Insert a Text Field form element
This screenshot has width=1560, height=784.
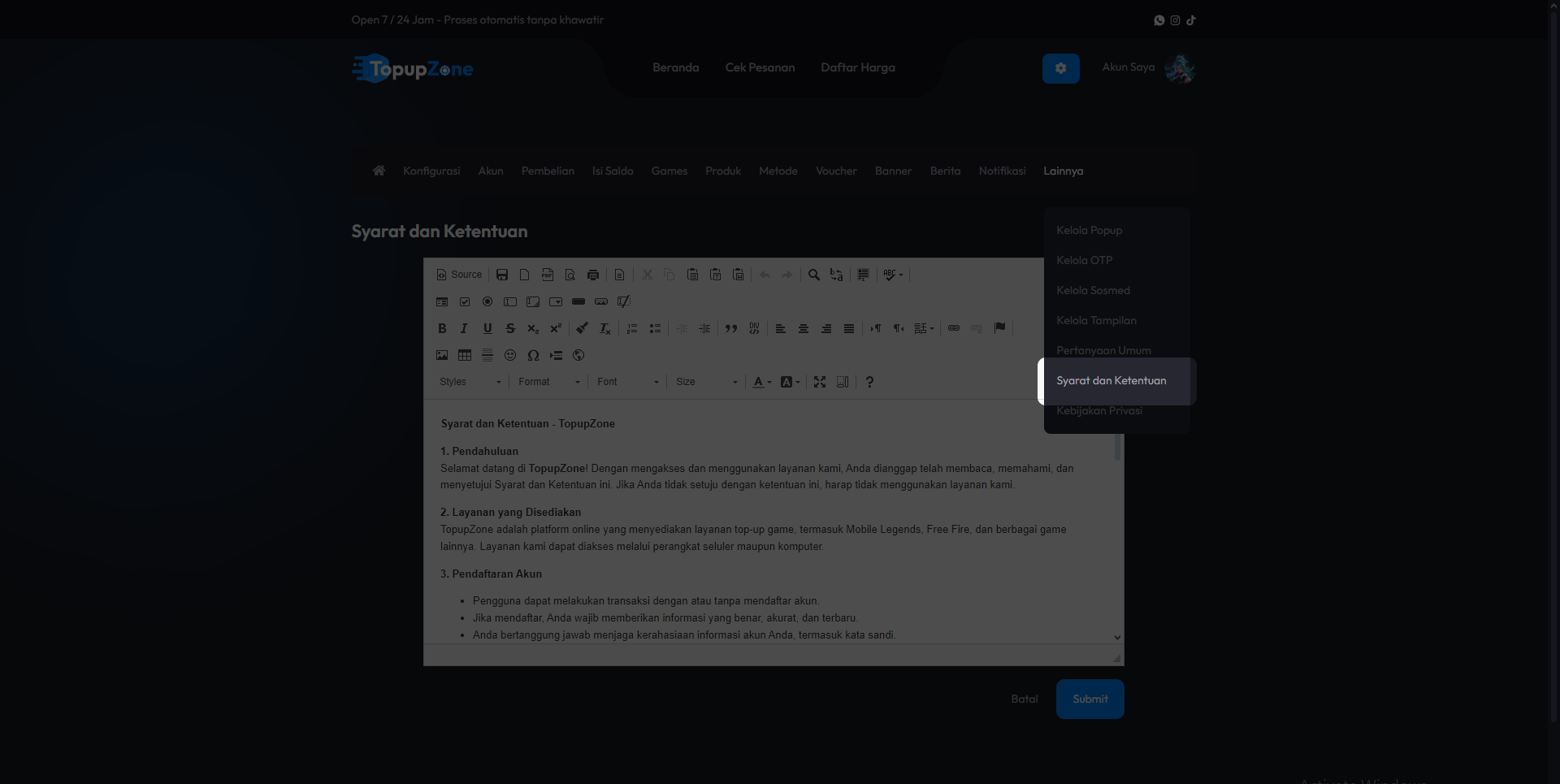point(510,301)
